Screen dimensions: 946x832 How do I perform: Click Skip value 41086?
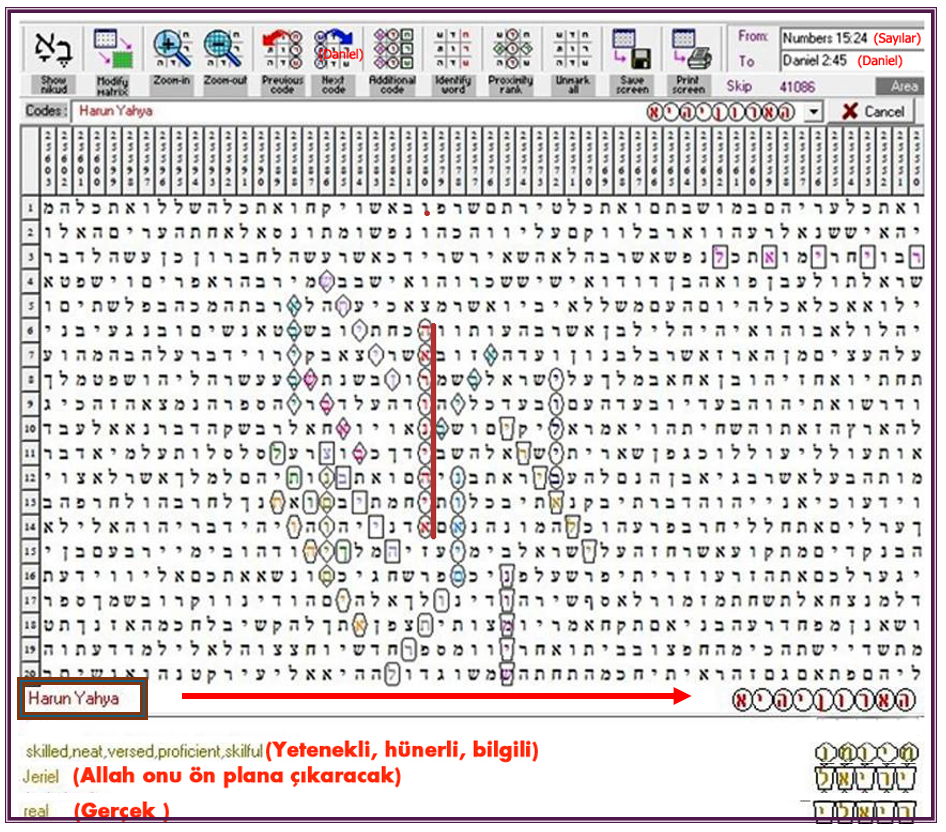(796, 87)
